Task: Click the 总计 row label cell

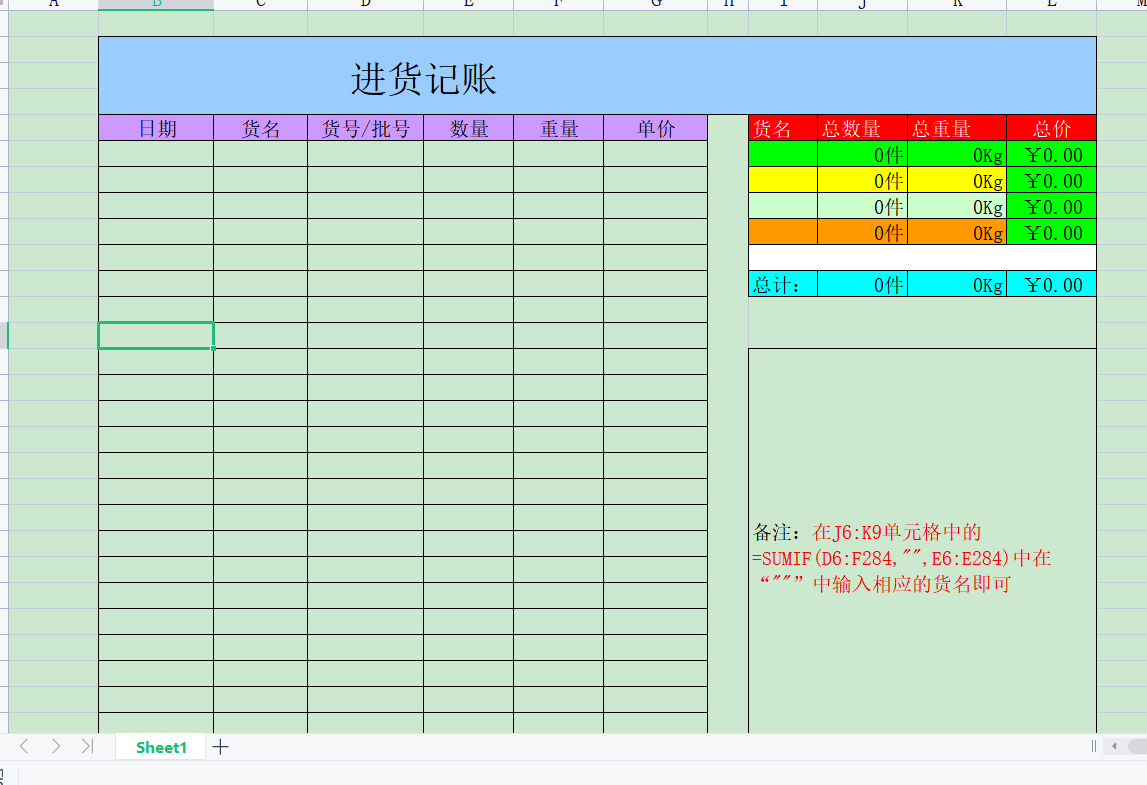Action: (x=782, y=284)
